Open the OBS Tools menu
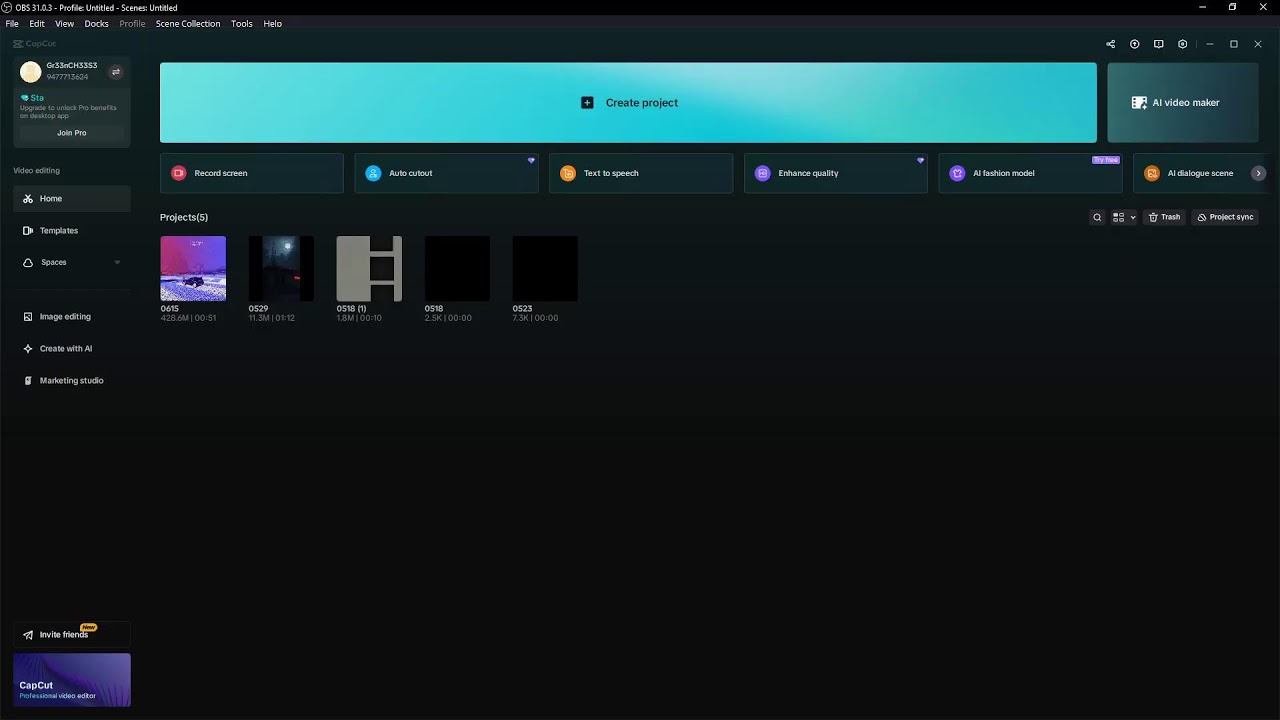The height and width of the screenshot is (720, 1280). click(242, 23)
